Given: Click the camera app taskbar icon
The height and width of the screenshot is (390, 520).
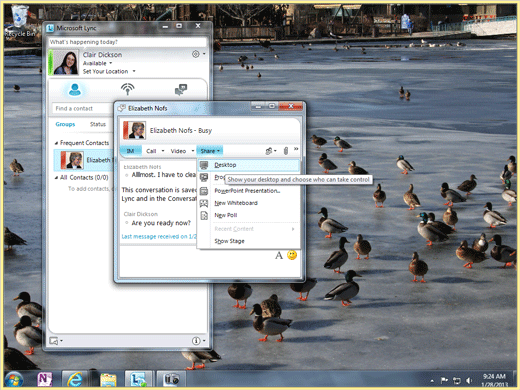Looking at the screenshot, I should click(171, 379).
